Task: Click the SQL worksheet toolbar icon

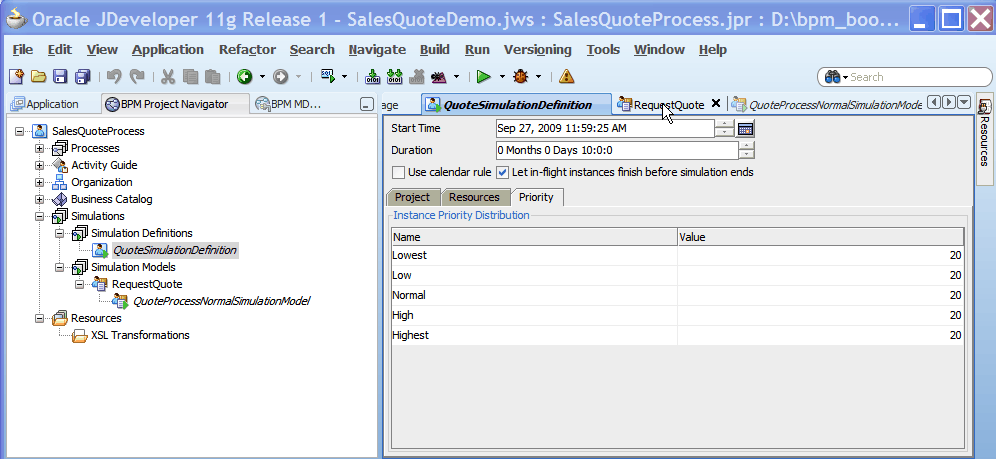Action: [x=328, y=76]
